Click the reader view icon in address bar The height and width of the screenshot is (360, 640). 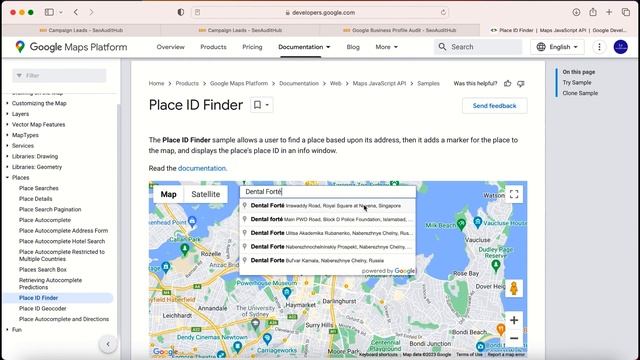coord(198,12)
